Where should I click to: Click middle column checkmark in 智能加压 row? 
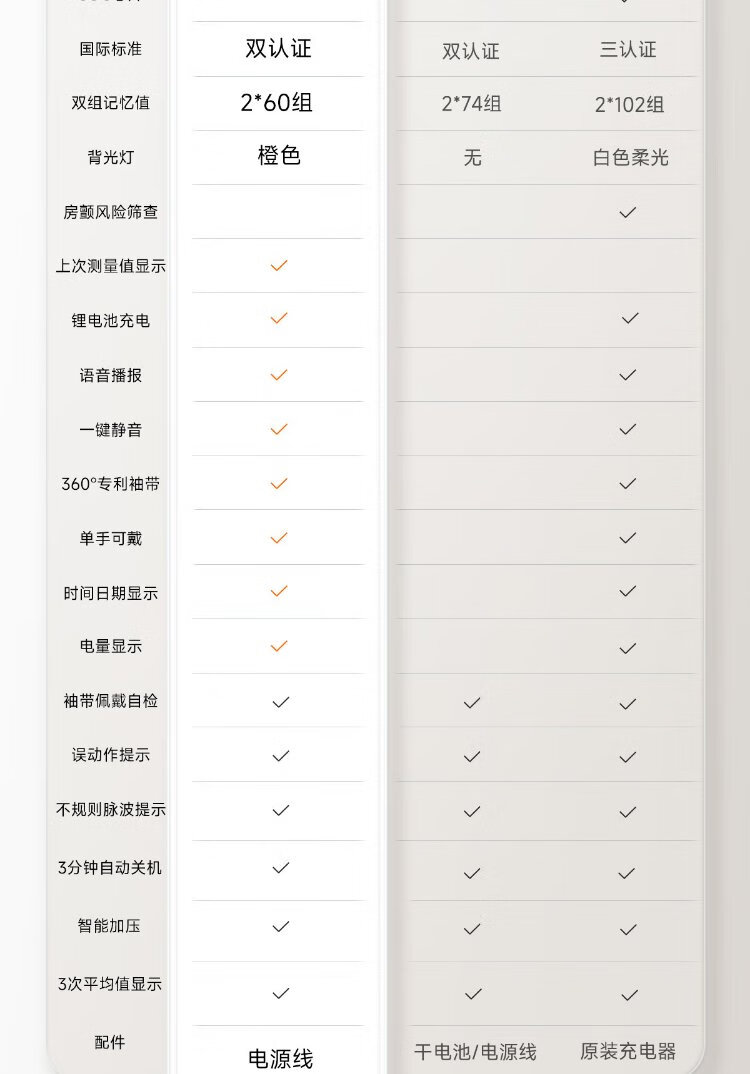(472, 929)
